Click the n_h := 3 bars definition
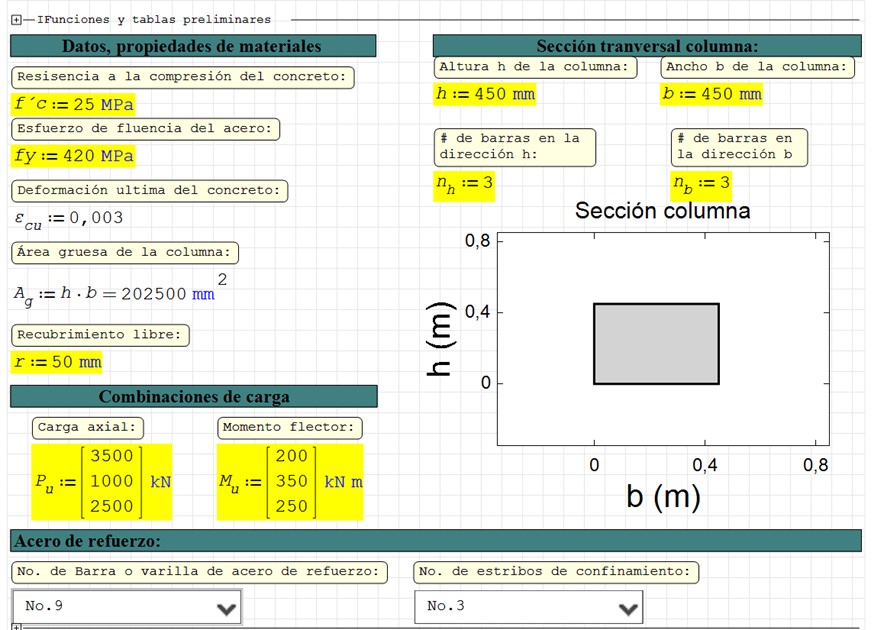Viewport: 884px width, 630px height. [x=463, y=185]
